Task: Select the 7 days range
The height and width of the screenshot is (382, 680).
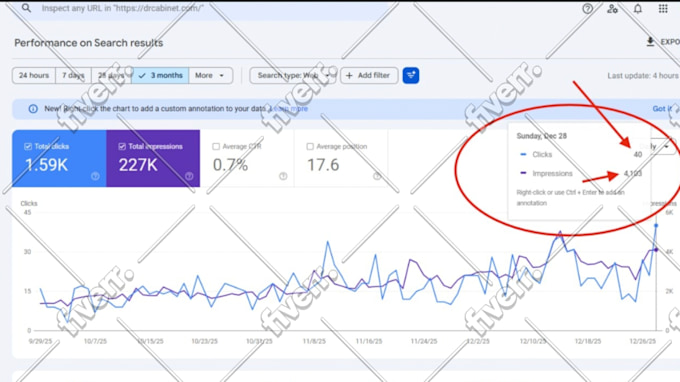Action: click(x=73, y=75)
